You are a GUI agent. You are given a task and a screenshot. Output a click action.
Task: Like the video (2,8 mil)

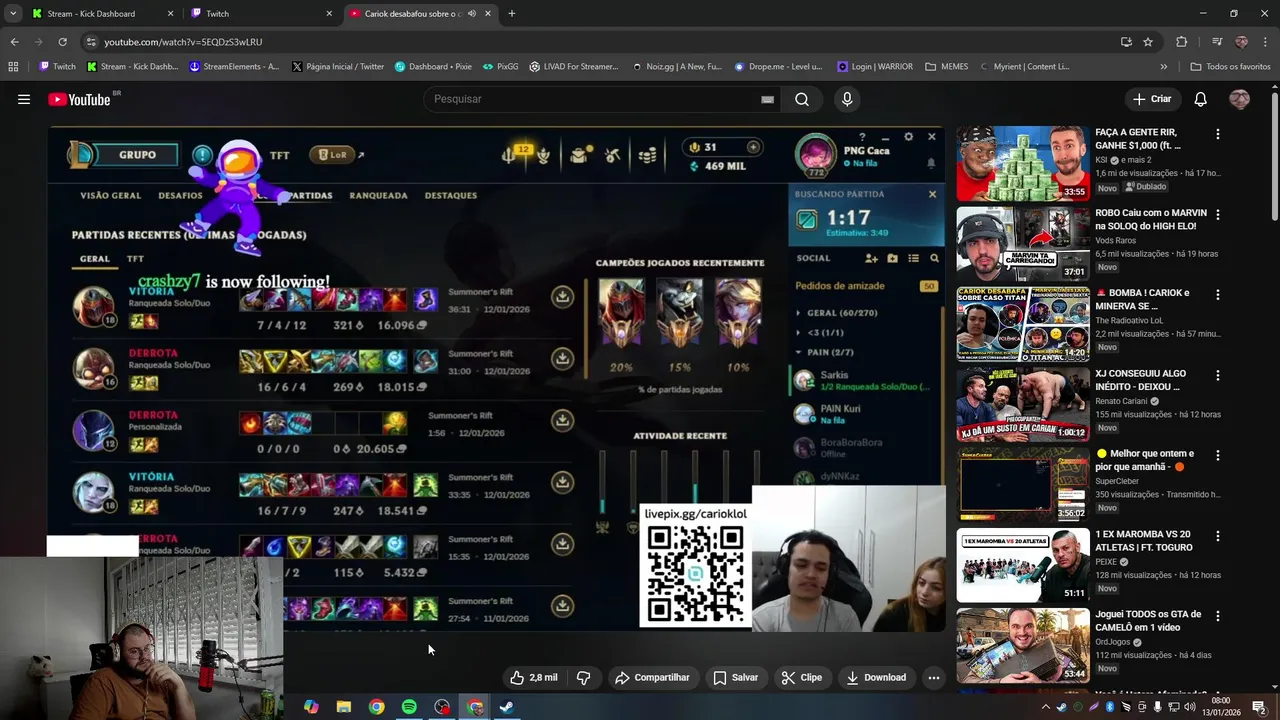pyautogui.click(x=534, y=677)
